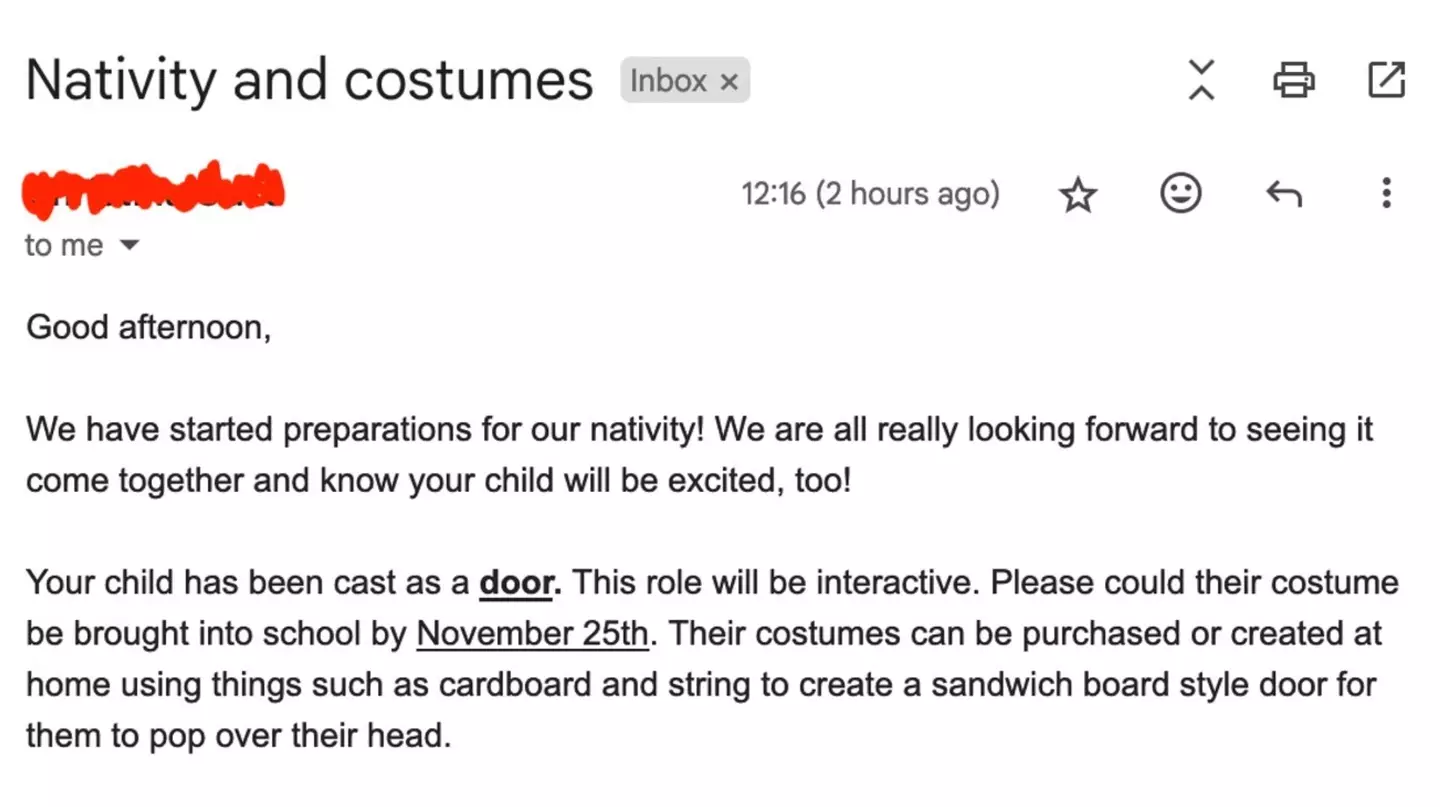This screenshot has height=807, width=1440.
Task: Click the "to me" recipient text
Action: click(64, 245)
